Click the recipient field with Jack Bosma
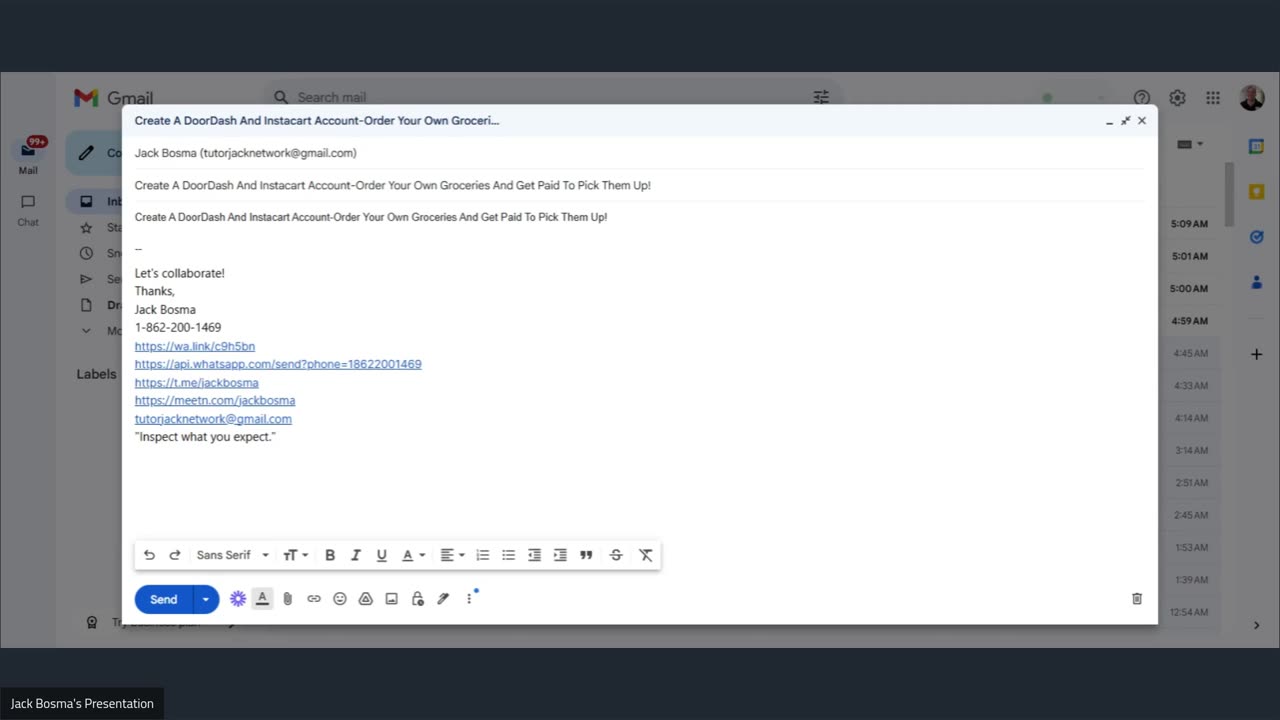 [639, 153]
